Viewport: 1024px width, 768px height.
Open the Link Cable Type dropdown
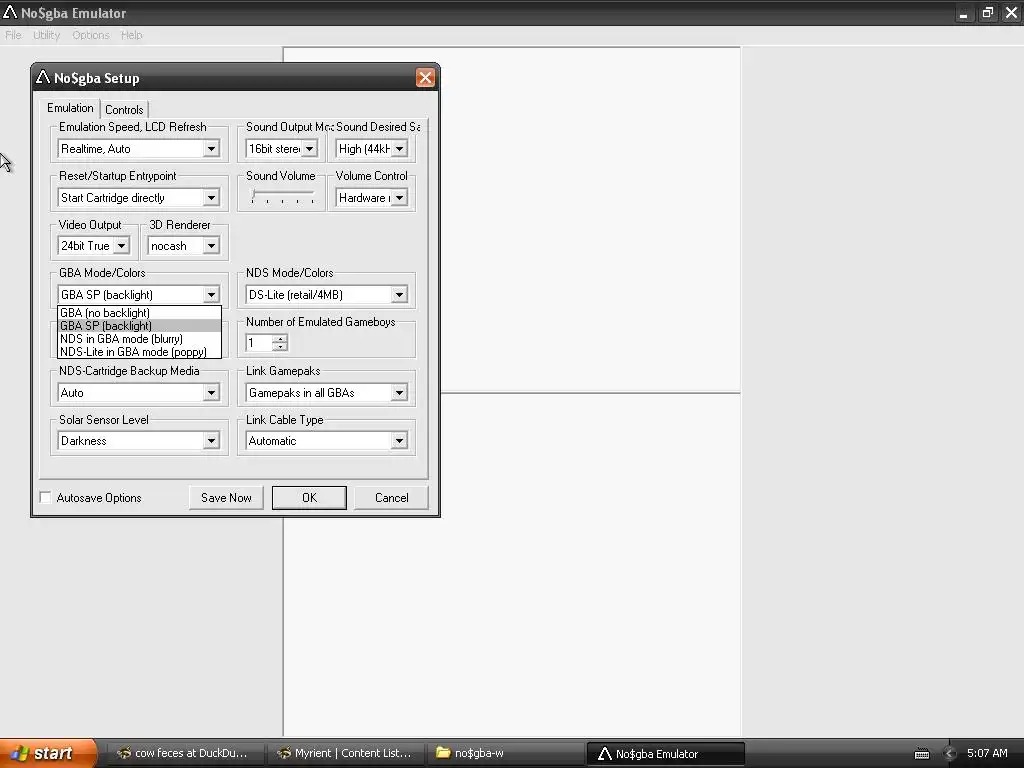click(399, 441)
